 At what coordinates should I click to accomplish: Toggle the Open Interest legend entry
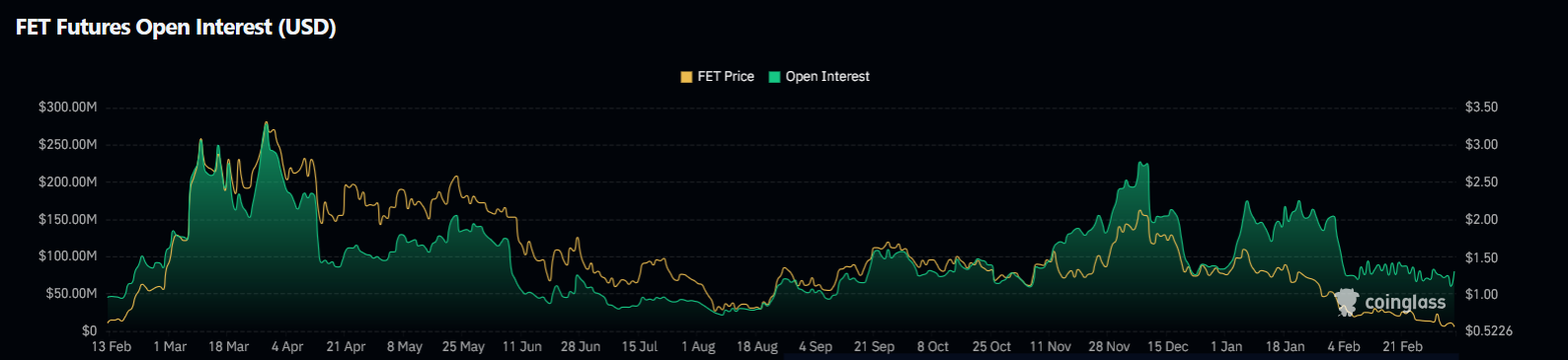[820, 76]
